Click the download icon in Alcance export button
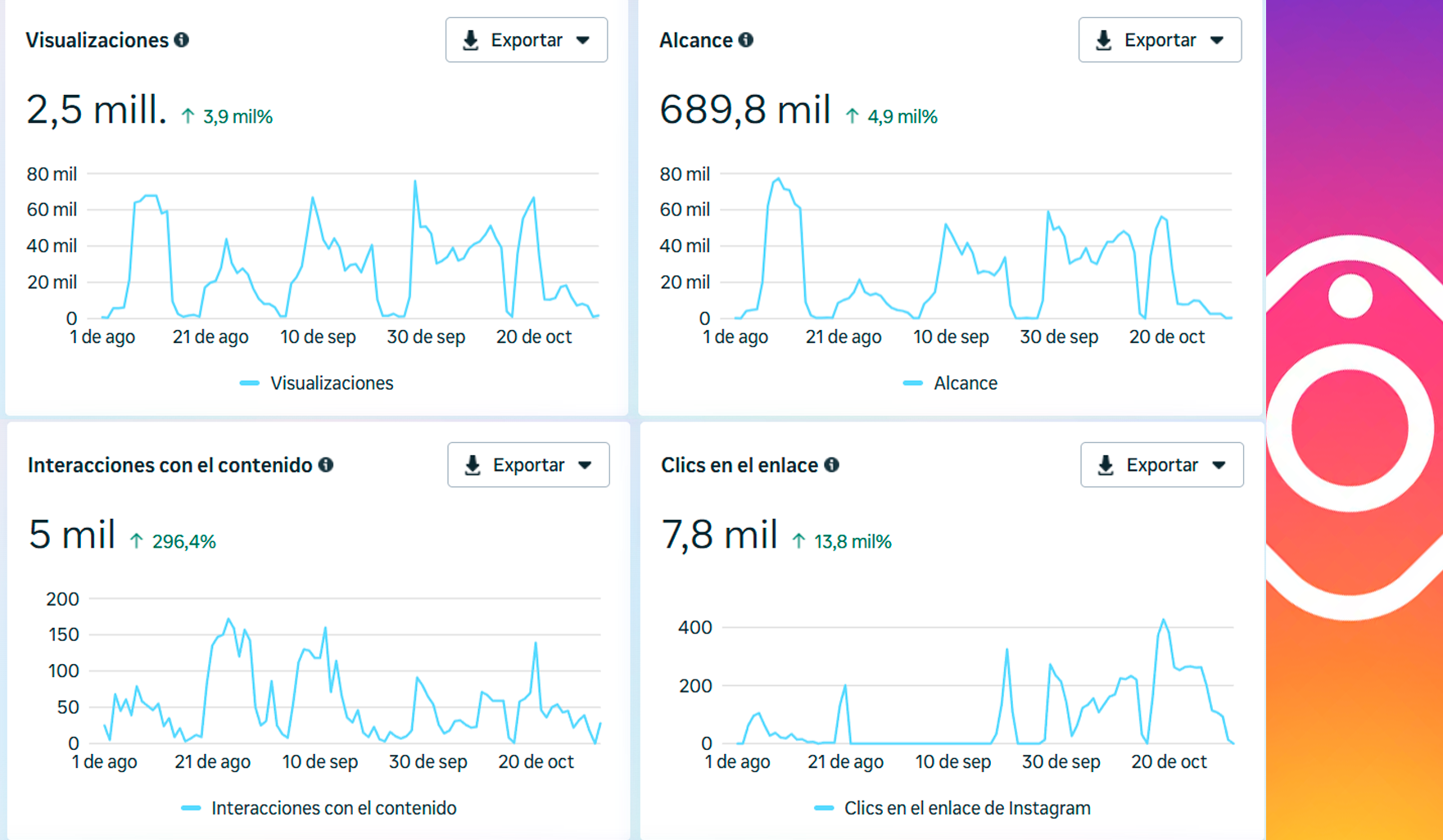Screen dimensions: 1443x840 [x=1104, y=40]
